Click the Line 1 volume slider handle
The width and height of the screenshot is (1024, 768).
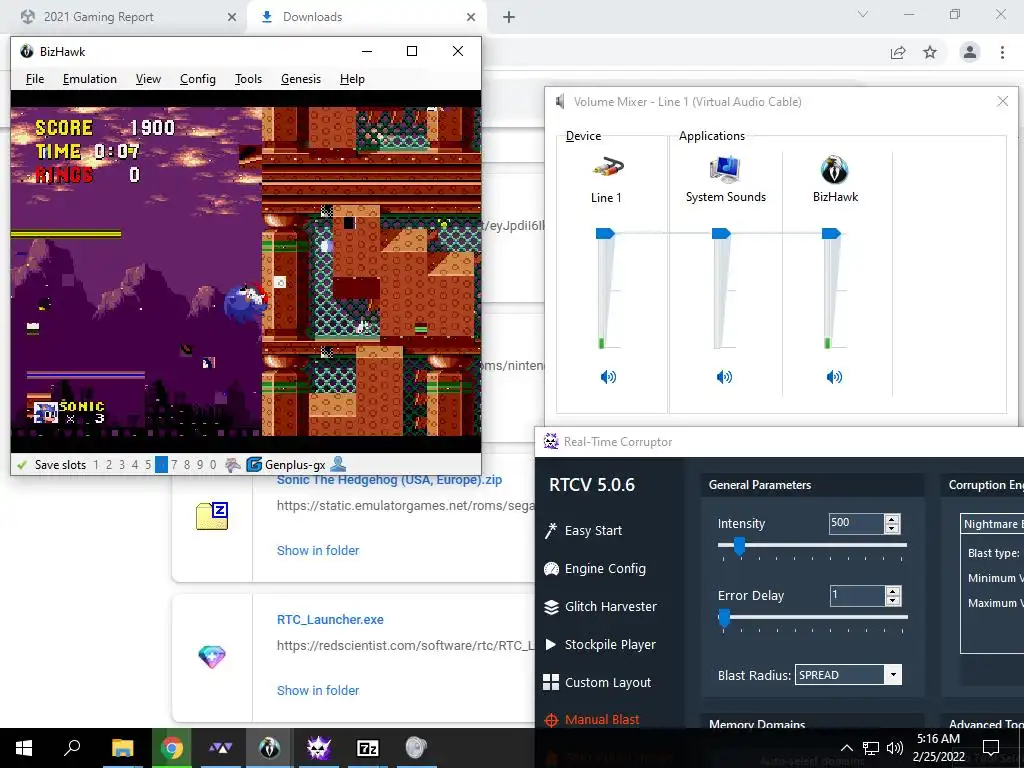605,233
